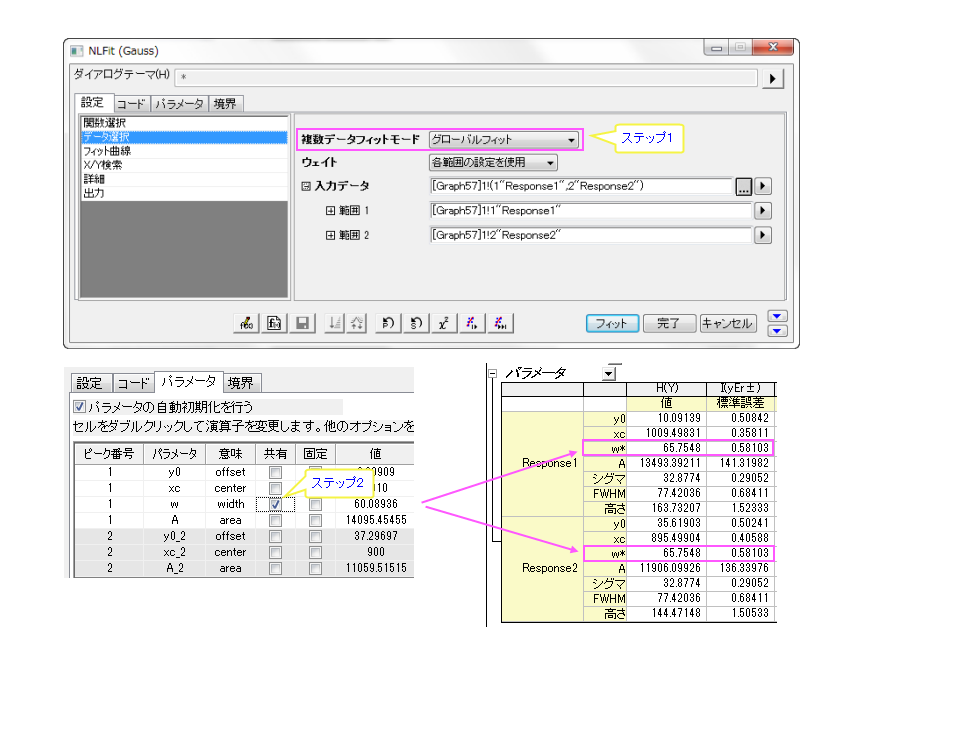Screen dimensions: 976x750
Task: Click the upper blue triangle panel button
Action: coord(777,316)
